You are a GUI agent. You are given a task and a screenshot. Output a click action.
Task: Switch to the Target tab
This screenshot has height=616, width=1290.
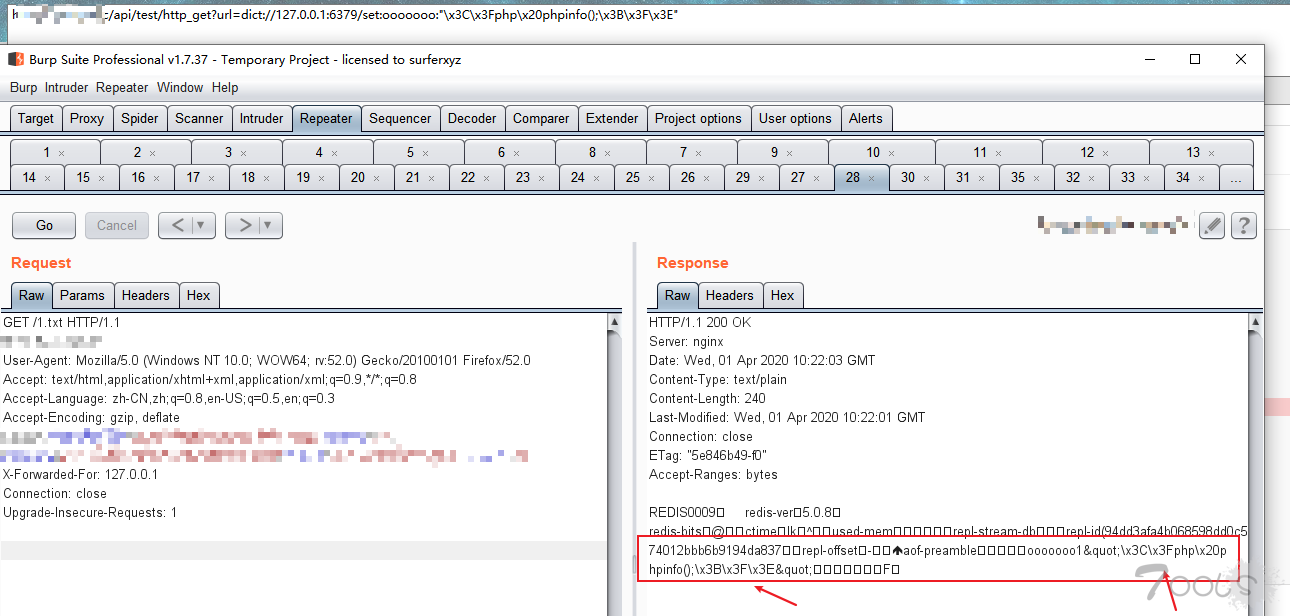pyautogui.click(x=36, y=118)
